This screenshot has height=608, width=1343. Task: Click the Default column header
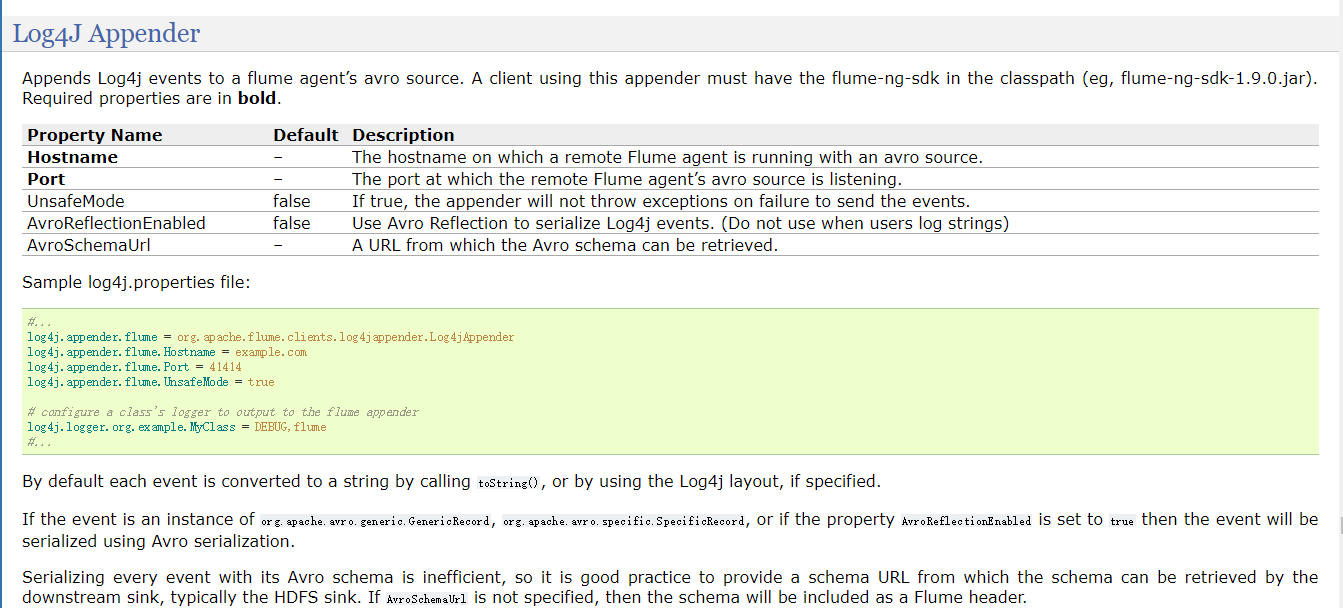(x=305, y=135)
